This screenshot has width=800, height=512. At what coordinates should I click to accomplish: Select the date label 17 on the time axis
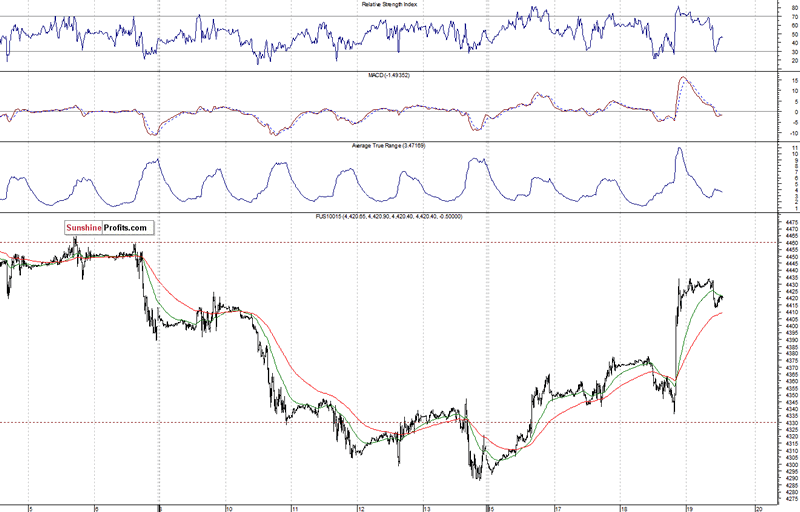[x=557, y=507]
